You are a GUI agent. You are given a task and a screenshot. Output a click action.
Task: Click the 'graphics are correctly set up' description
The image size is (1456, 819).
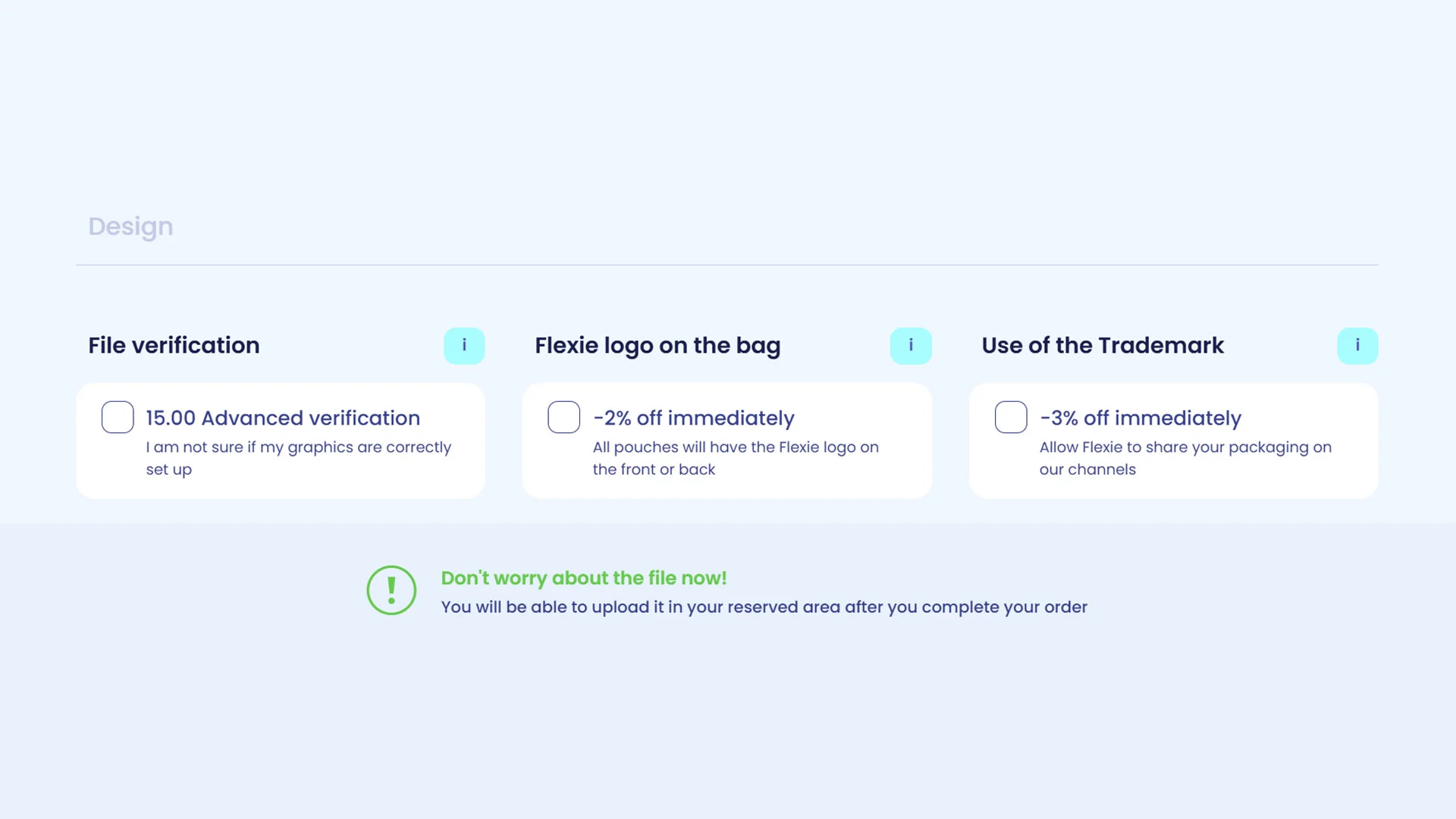pyautogui.click(x=299, y=458)
